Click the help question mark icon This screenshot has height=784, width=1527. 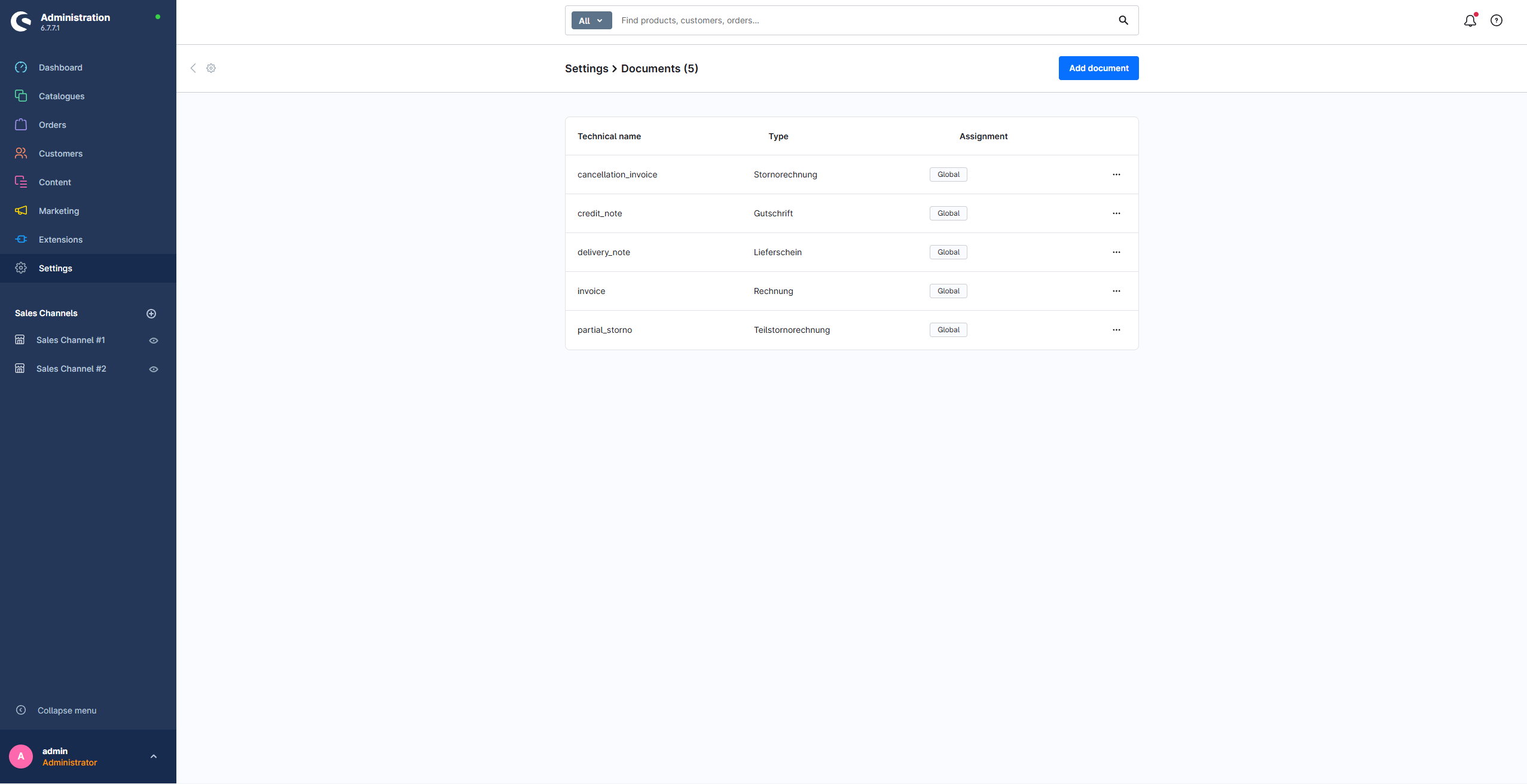1496,21
